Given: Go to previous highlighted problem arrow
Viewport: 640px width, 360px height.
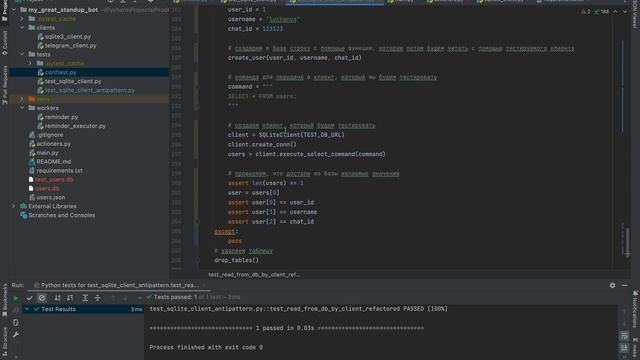Looking at the screenshot, I should tap(616, 12).
